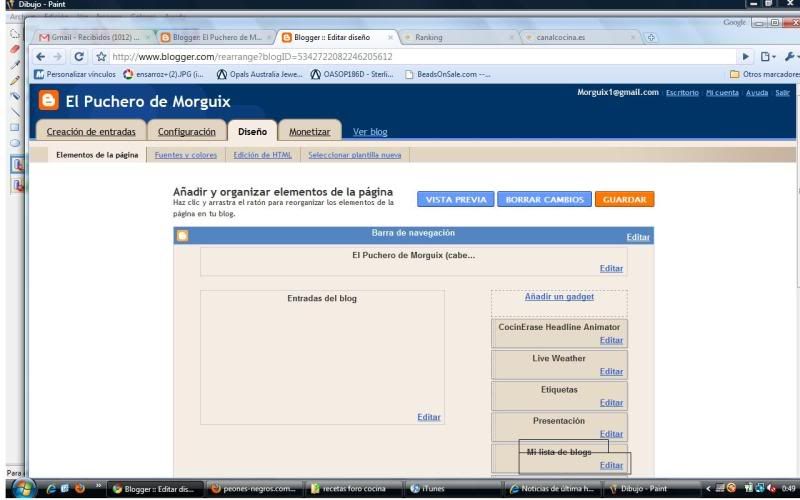Screen dimensions: 800x500
Task: Select the Ellipse shape tool in Paint
Action: 15,143
